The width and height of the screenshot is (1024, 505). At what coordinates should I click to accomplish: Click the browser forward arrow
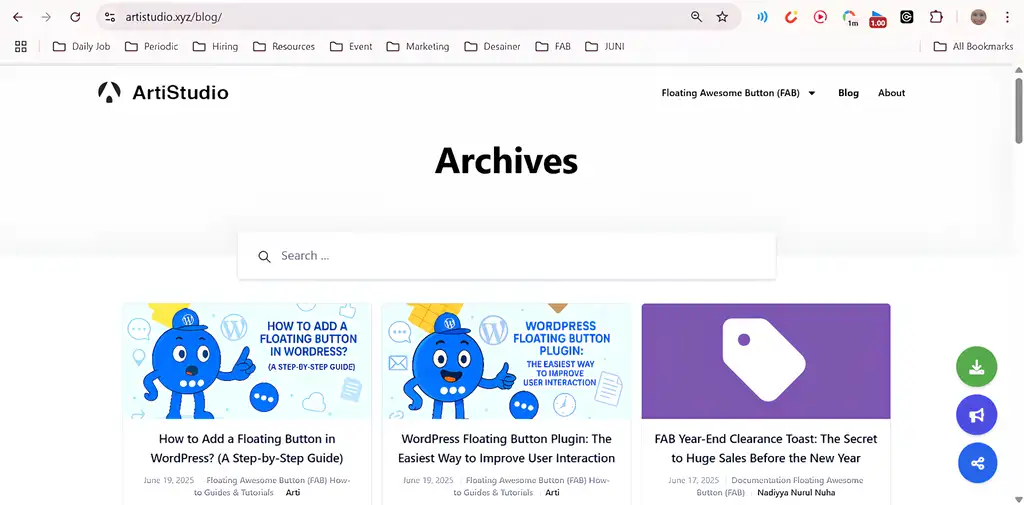coord(46,17)
